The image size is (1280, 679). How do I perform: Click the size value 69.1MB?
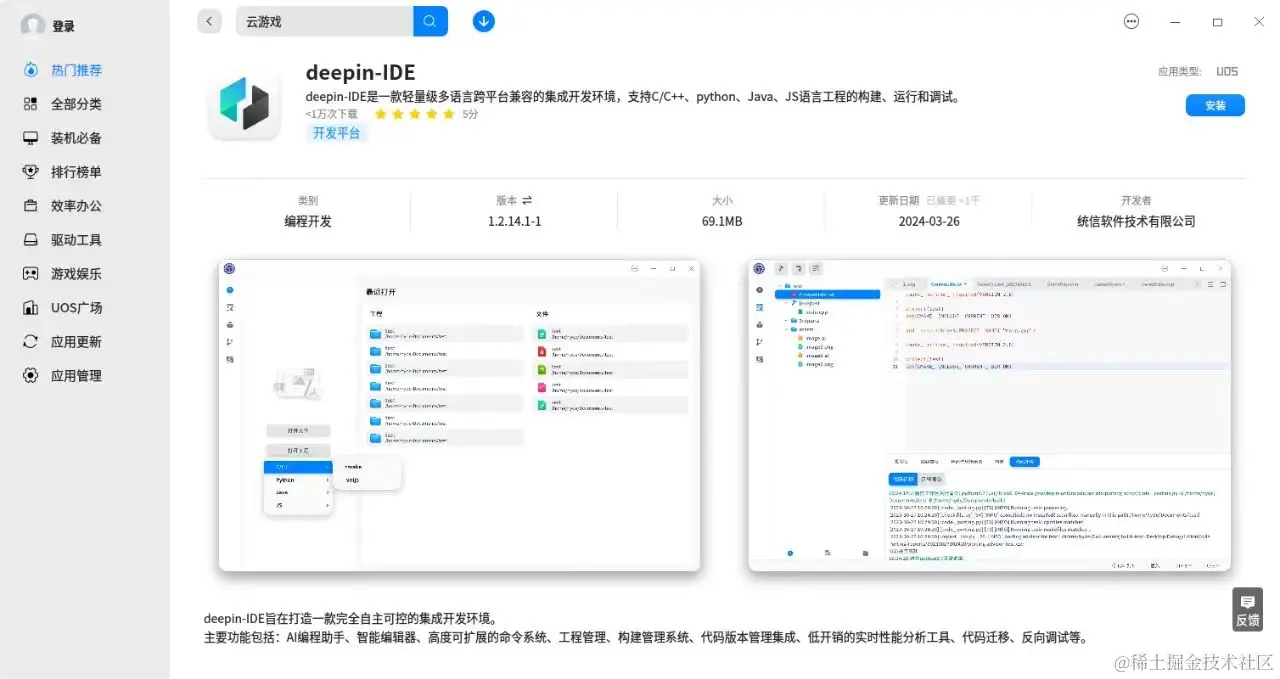pos(722,221)
